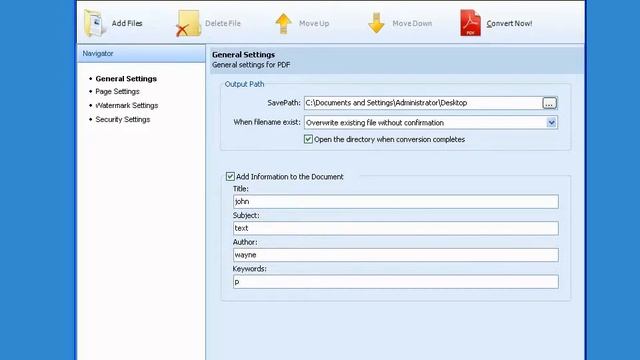Click the Author: label

point(245,242)
